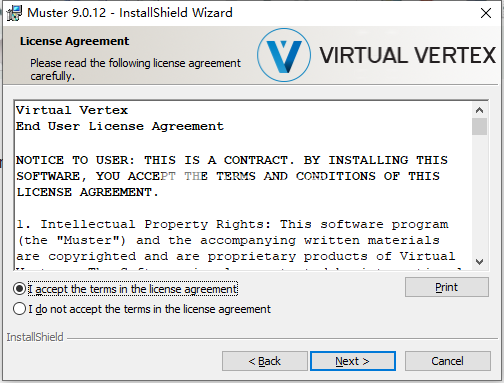The height and width of the screenshot is (383, 504).
Task: Click the 'I do not accept' label text
Action: pyautogui.click(x=149, y=309)
